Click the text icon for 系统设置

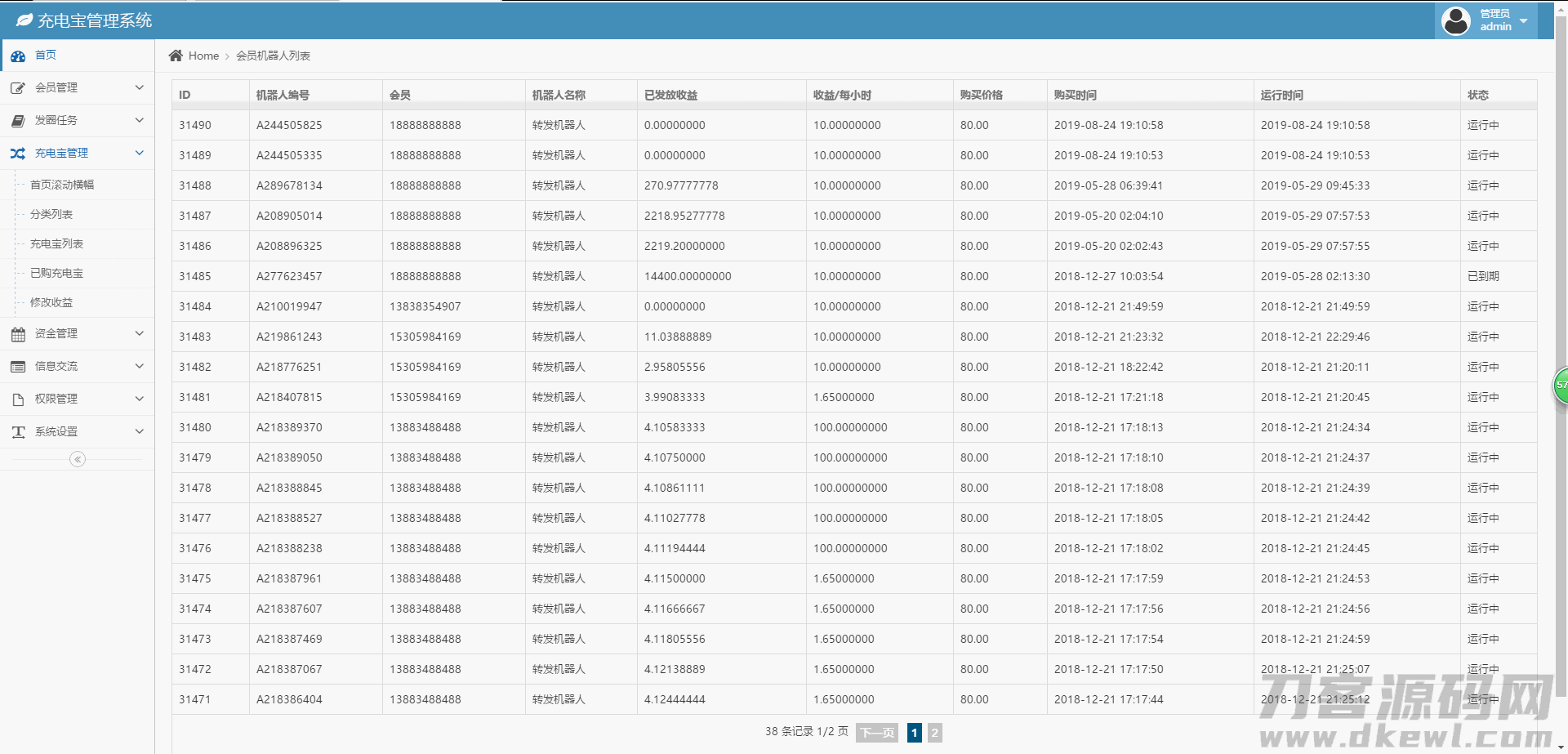(18, 432)
